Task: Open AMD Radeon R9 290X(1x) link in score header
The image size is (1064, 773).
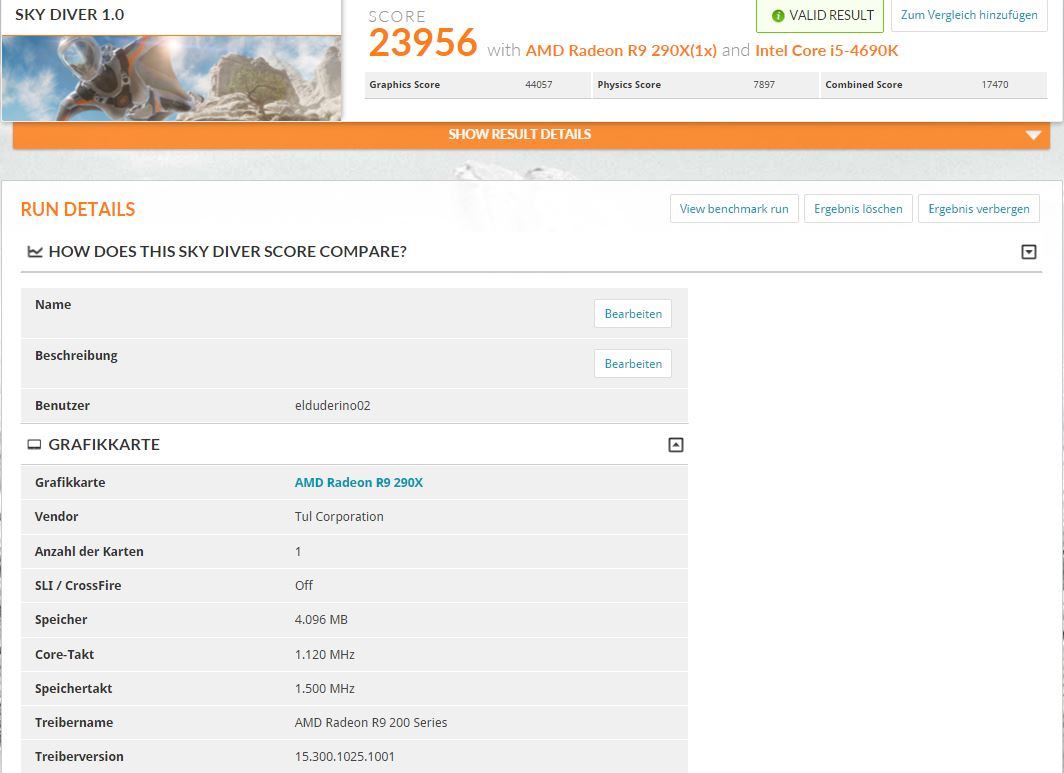Action: pos(621,50)
